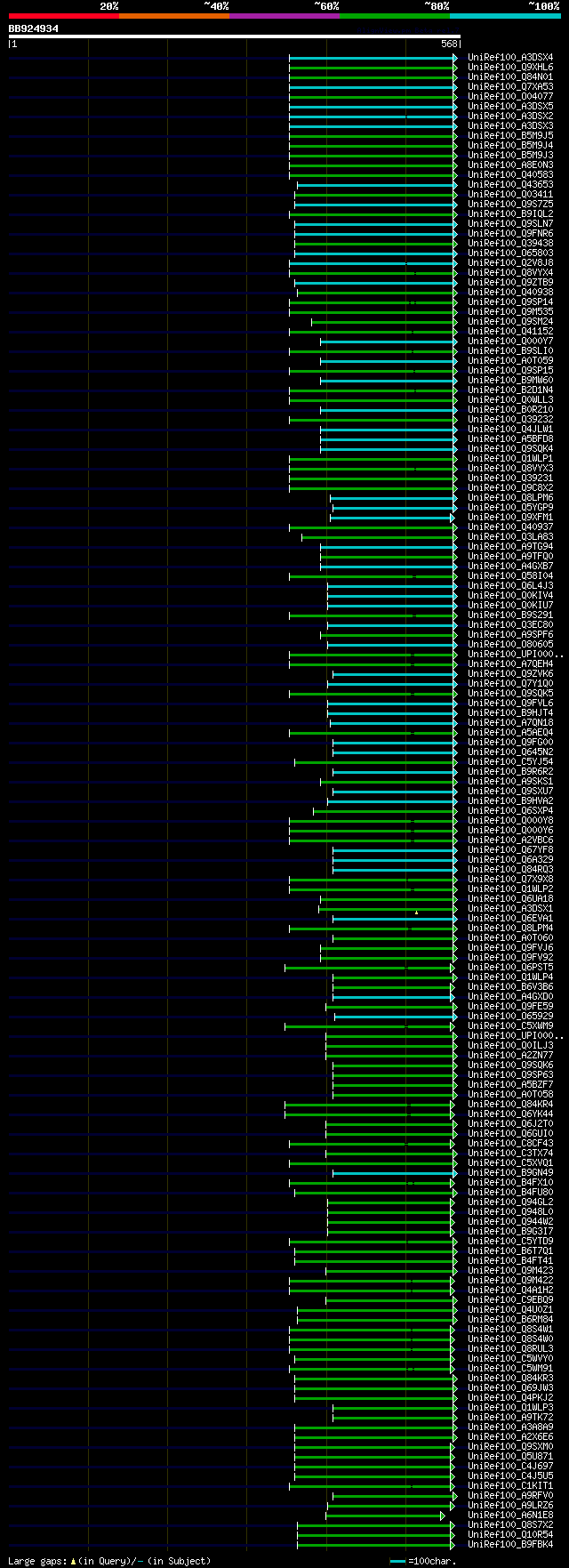Screen dimensions: 569x1568
Task: Select the UniRef100_Q9SP14 label
Action: (510, 302)
